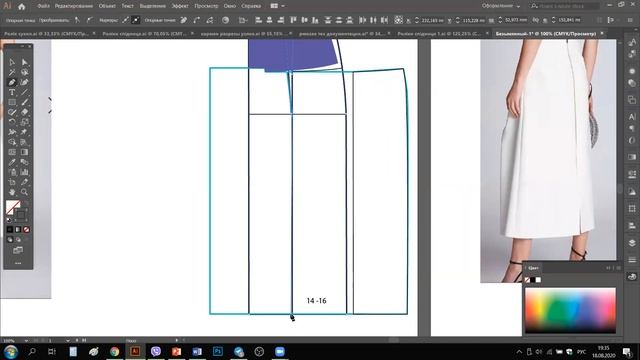Select the Zoom tool in tools panel
This screenshot has width=640, height=360.
(x=24, y=192)
